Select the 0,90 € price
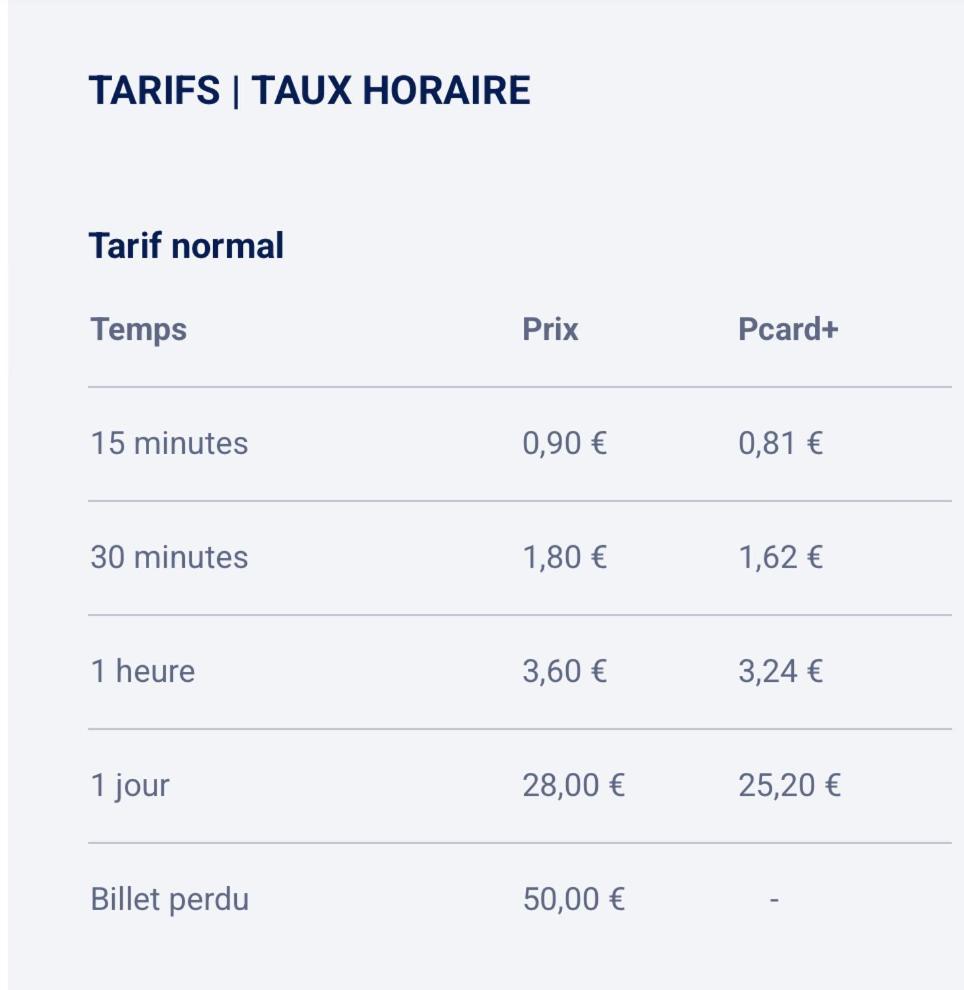Viewport: 964px width, 990px height. (x=564, y=443)
